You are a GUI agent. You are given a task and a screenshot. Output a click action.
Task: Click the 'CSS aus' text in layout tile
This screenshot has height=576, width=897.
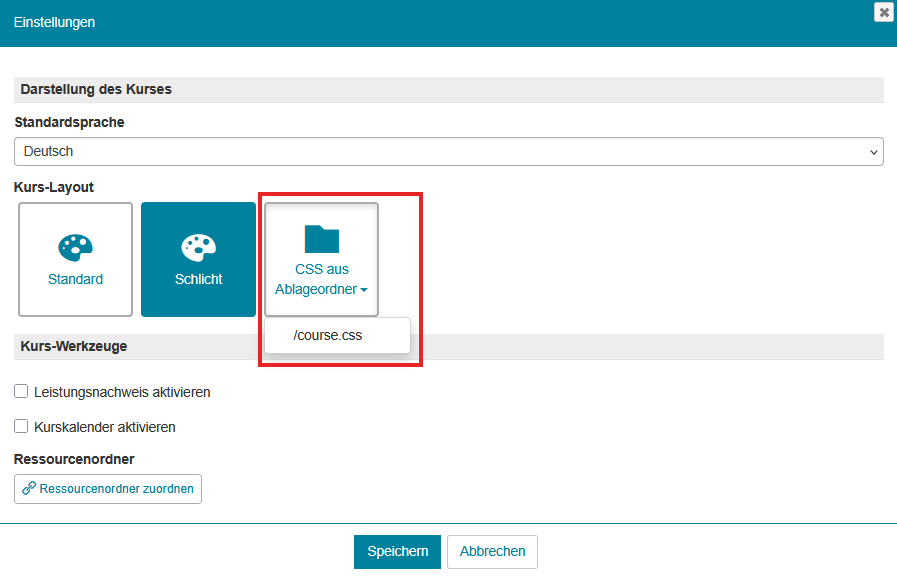pos(322,269)
